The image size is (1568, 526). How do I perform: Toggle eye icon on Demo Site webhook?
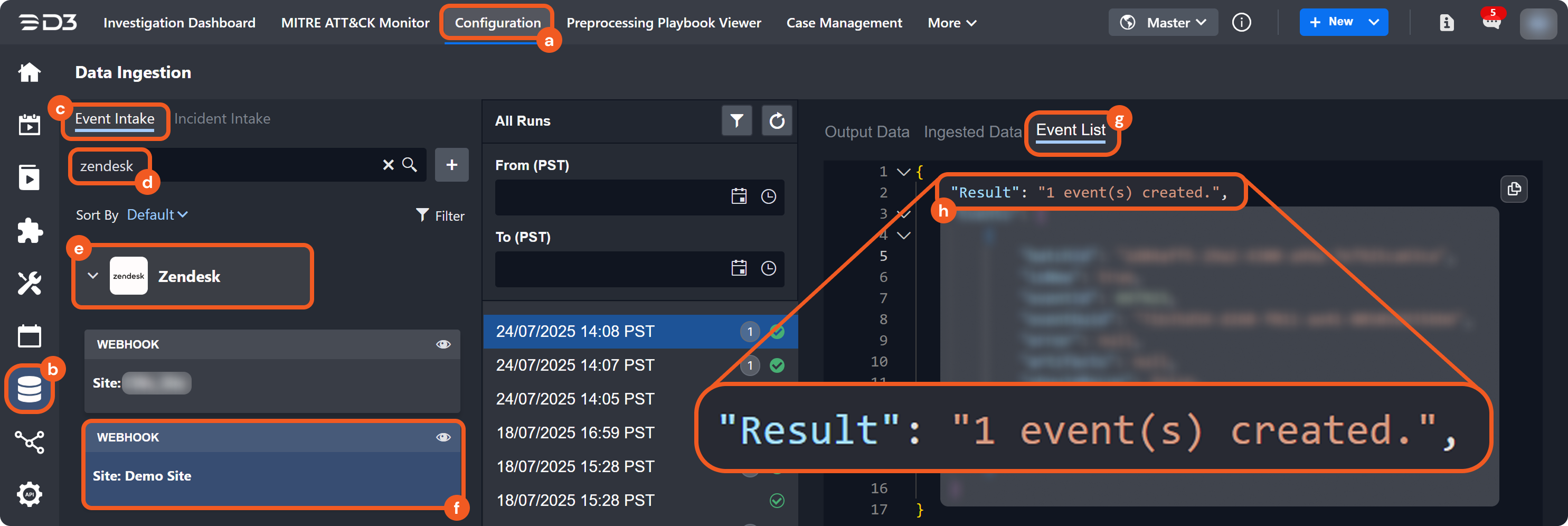click(443, 437)
